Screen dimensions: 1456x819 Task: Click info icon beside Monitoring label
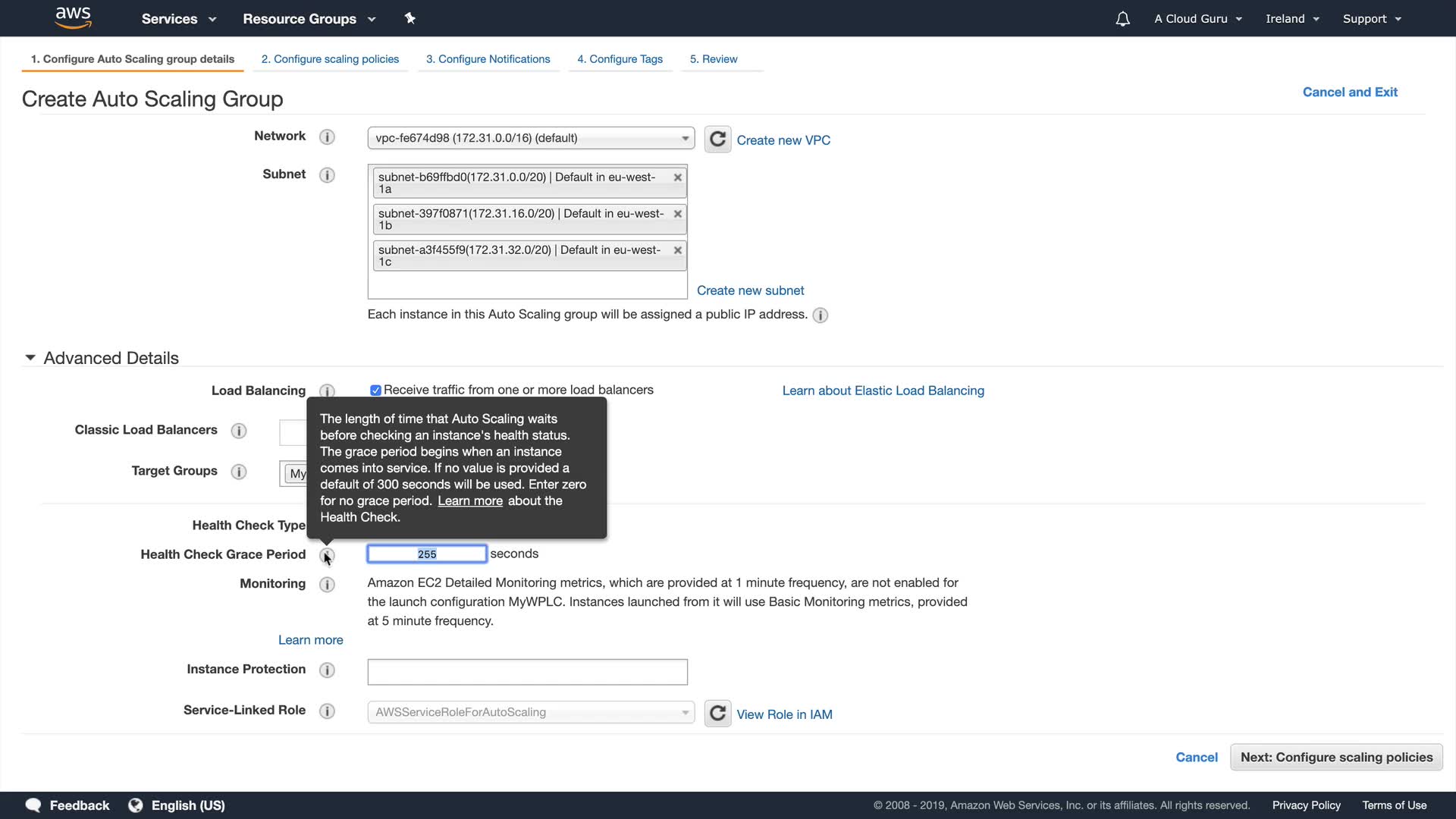tap(327, 585)
